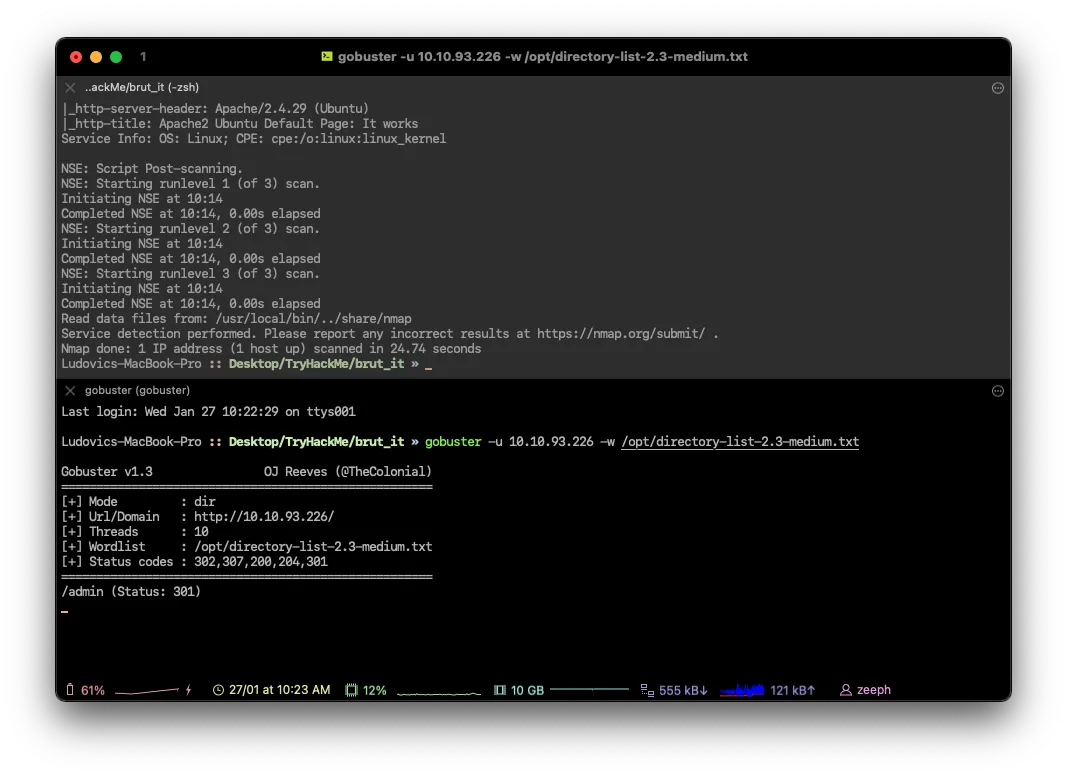Click the user icon next to zeeph

click(846, 690)
